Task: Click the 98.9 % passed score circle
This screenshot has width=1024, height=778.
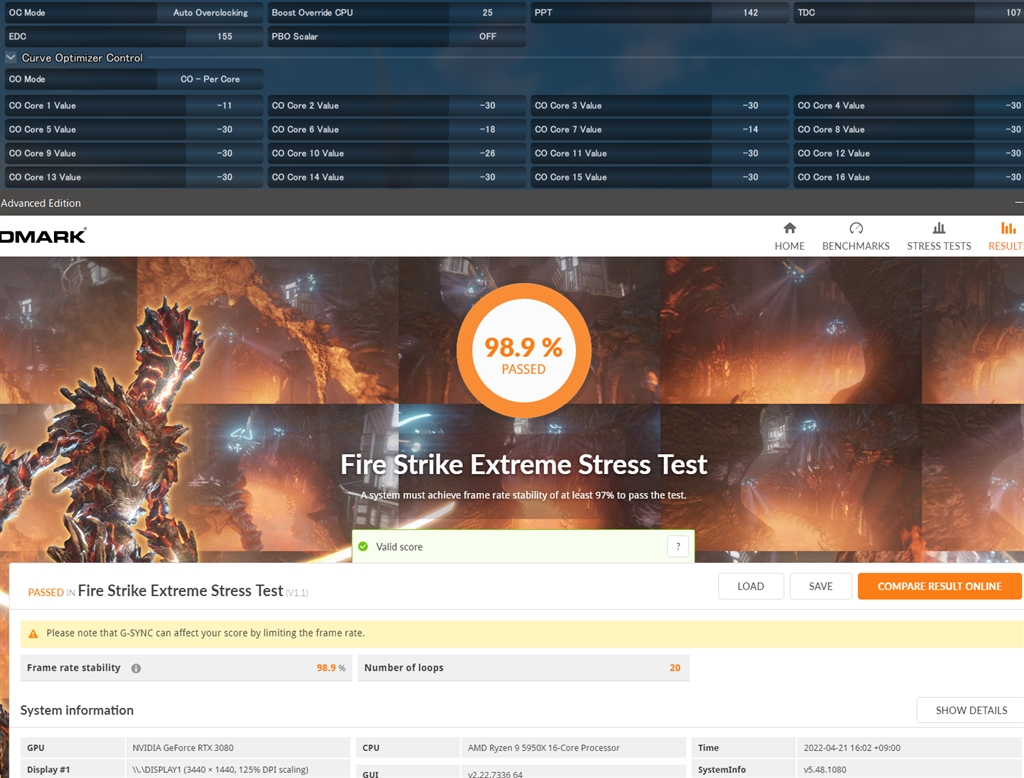Action: point(524,350)
